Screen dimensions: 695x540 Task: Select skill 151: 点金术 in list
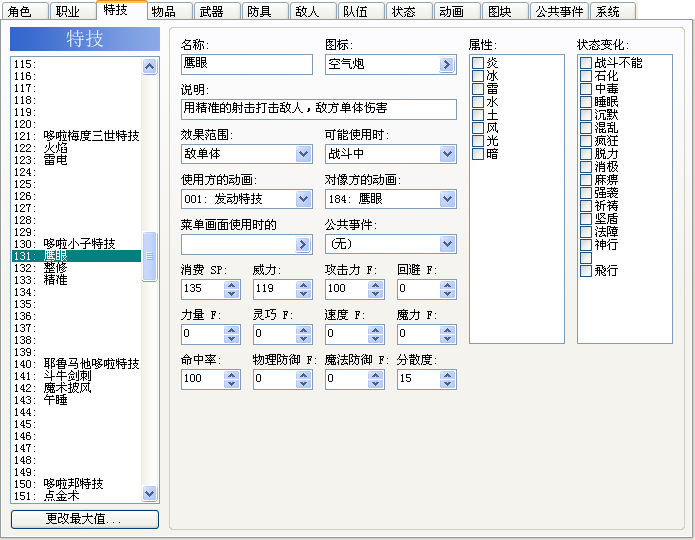pyautogui.click(x=76, y=496)
